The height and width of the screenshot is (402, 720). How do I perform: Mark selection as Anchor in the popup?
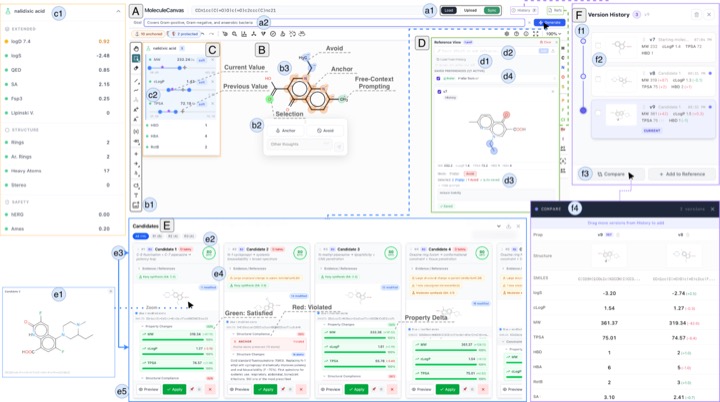[x=286, y=130]
